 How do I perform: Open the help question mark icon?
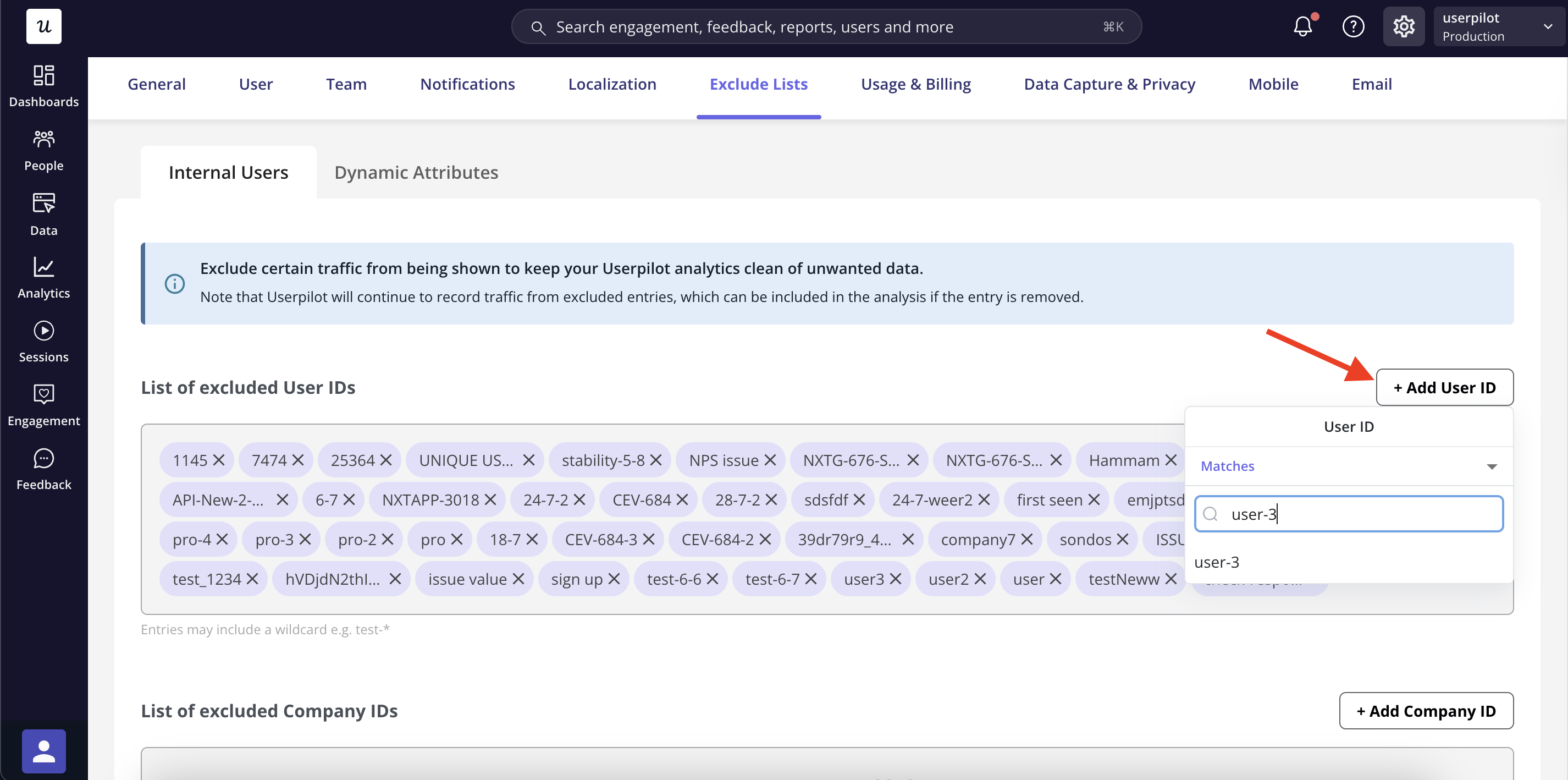pyautogui.click(x=1352, y=26)
